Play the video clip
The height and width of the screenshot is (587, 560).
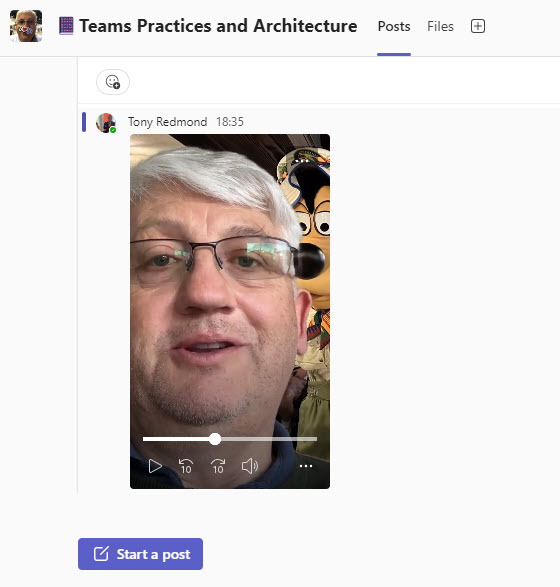tap(155, 466)
